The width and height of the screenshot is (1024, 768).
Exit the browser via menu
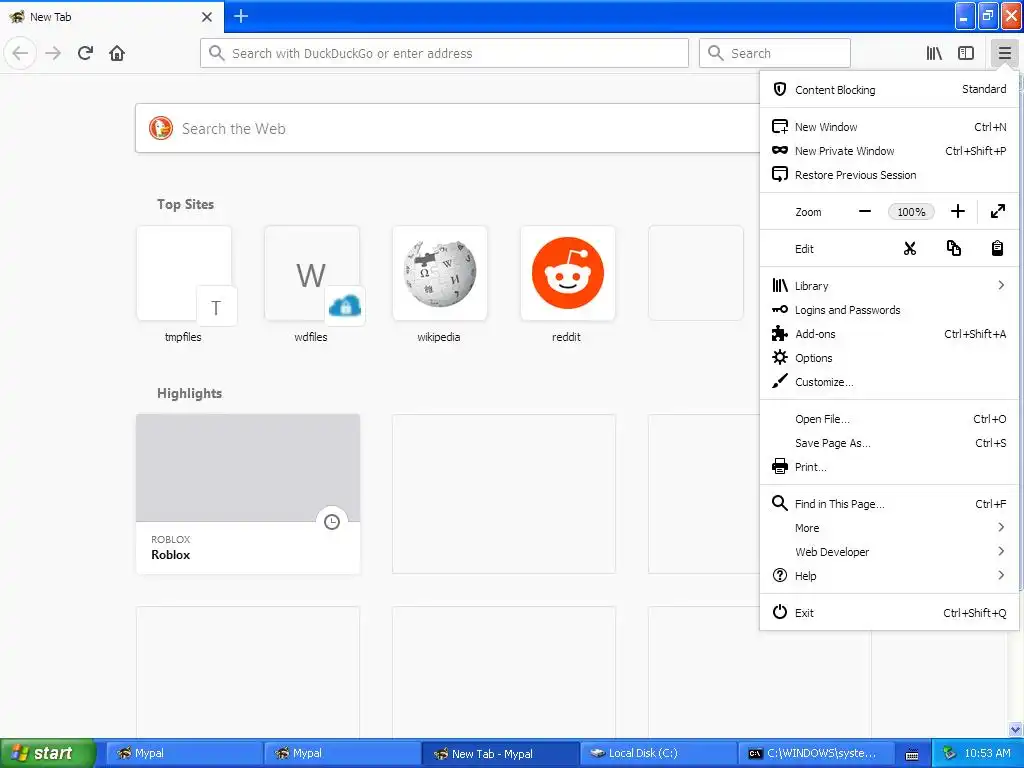[x=889, y=613]
